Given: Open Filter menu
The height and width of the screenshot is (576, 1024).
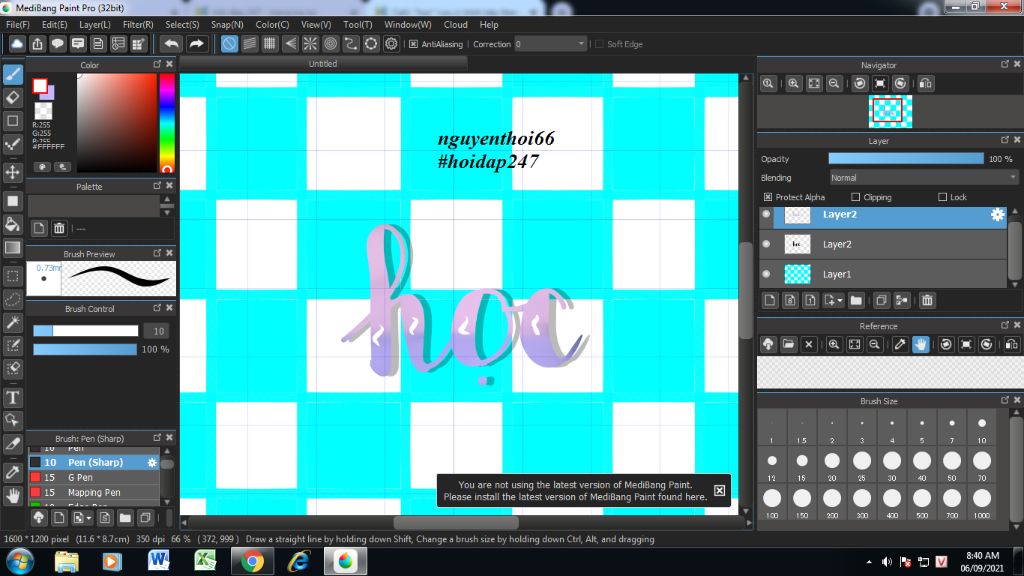Looking at the screenshot, I should (x=138, y=25).
